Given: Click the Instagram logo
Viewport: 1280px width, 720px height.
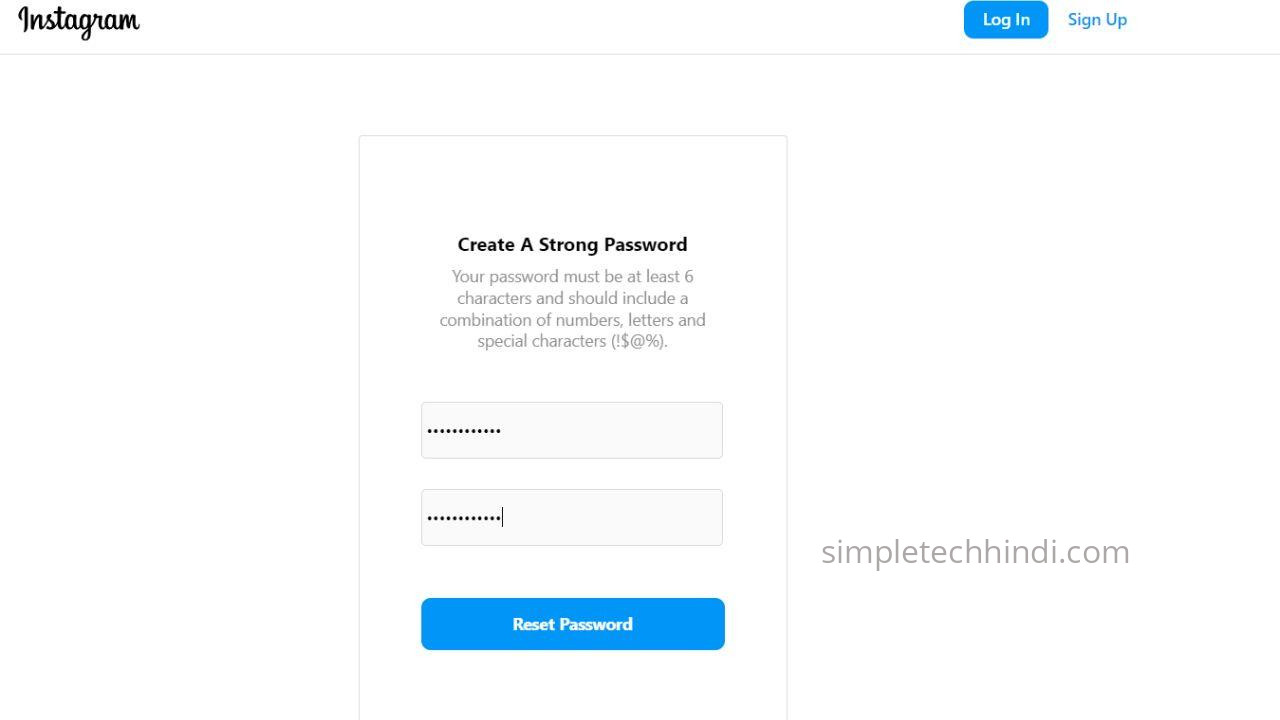Looking at the screenshot, I should [79, 20].
